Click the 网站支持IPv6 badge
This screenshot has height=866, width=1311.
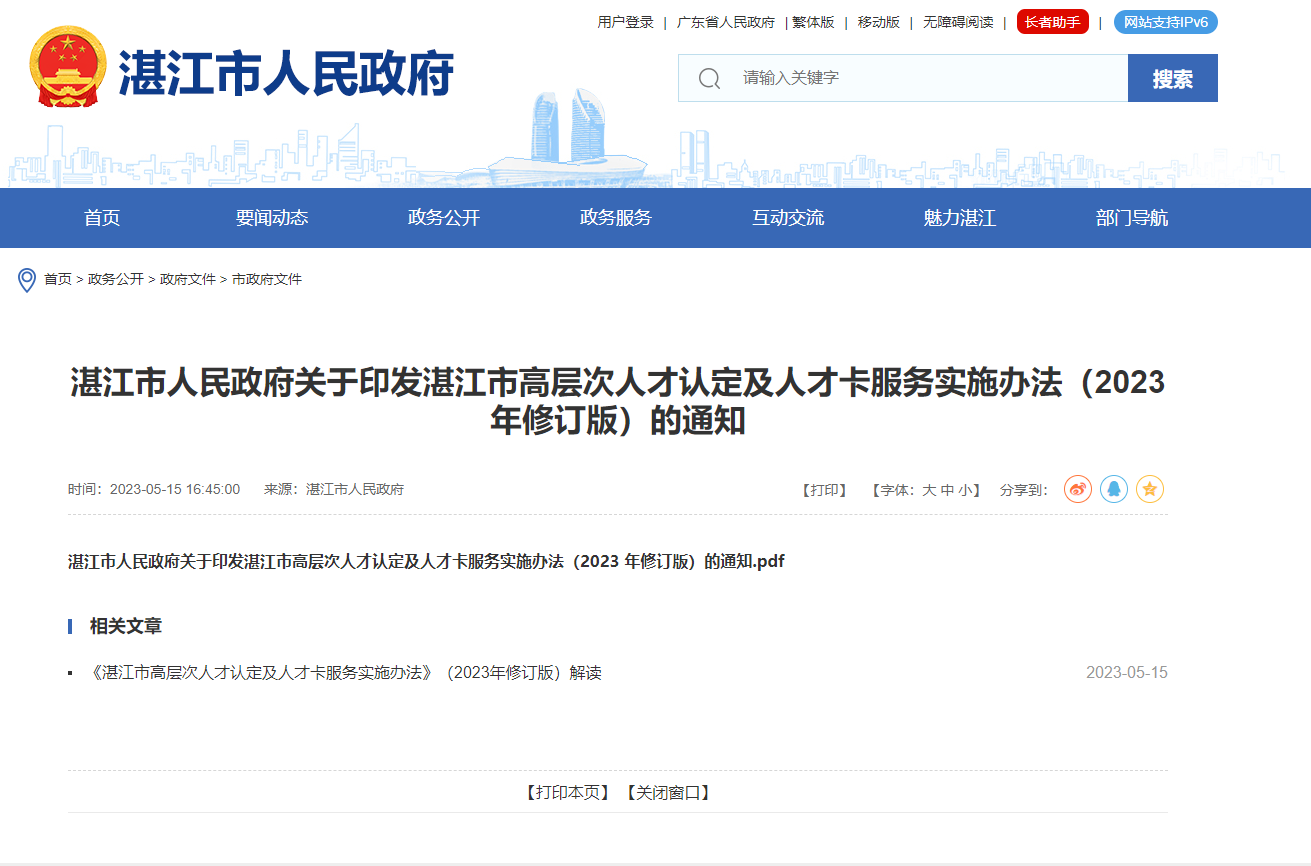coord(1165,21)
